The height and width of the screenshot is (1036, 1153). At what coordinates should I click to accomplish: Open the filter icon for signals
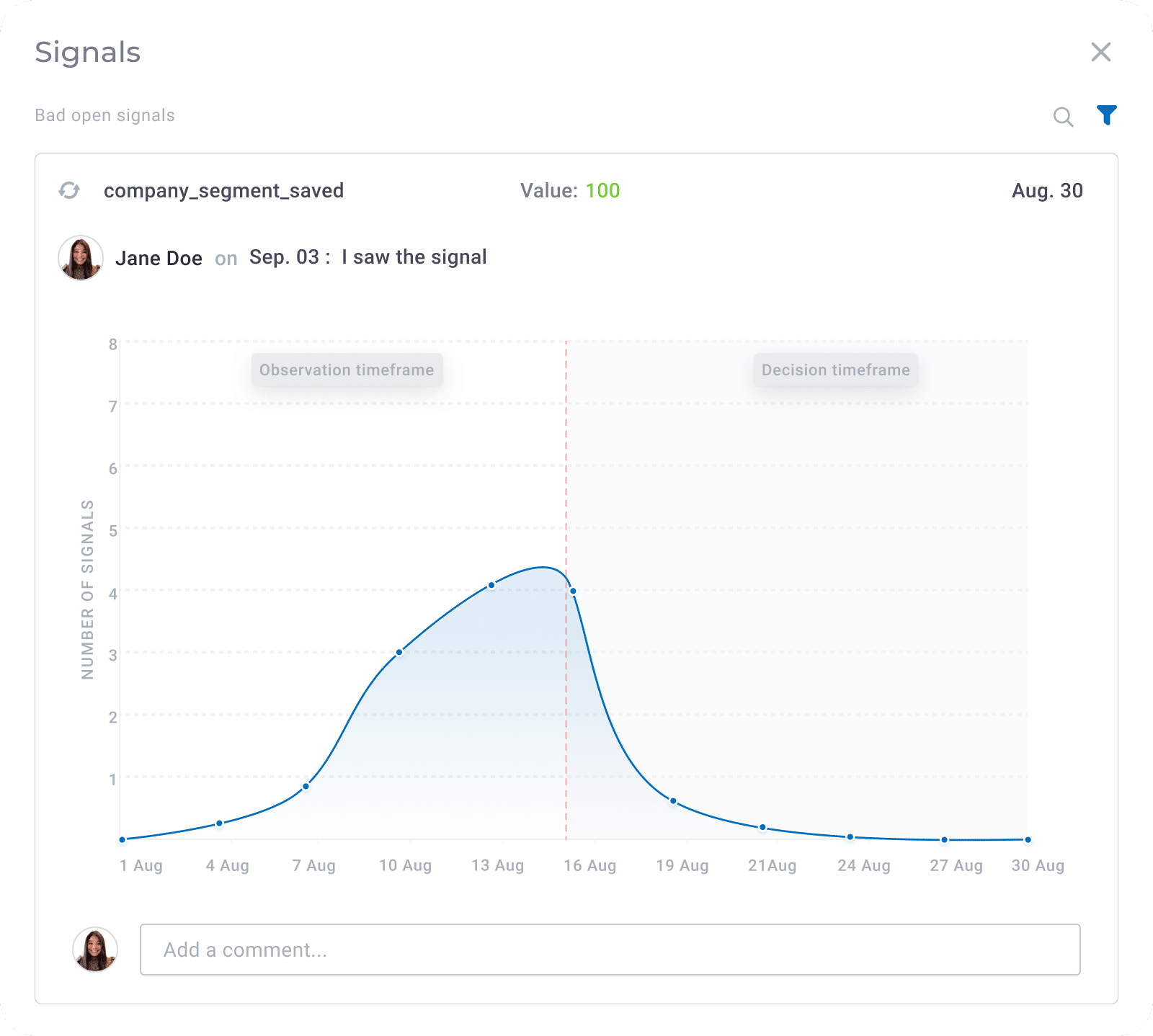[x=1106, y=115]
